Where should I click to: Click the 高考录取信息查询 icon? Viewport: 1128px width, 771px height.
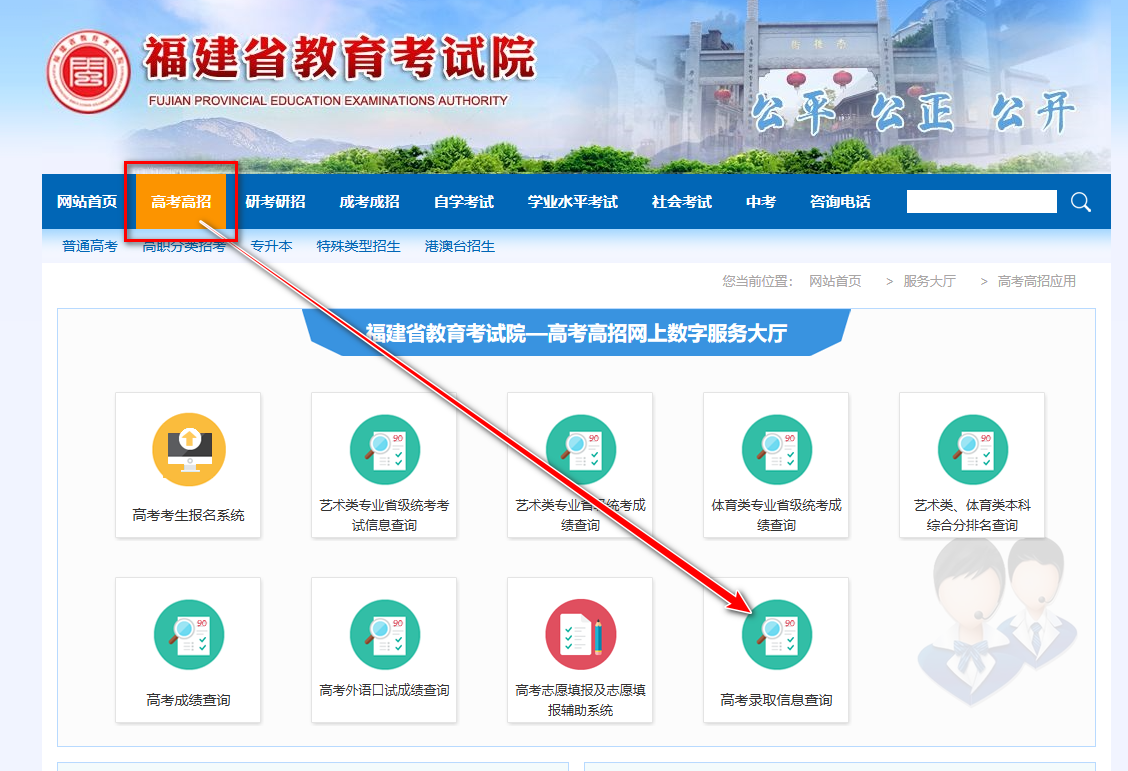[x=777, y=634]
